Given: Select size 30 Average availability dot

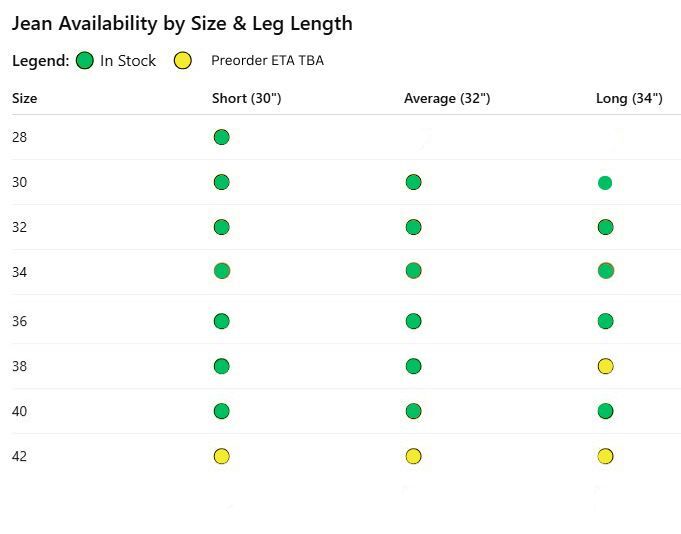Looking at the screenshot, I should coord(414,182).
